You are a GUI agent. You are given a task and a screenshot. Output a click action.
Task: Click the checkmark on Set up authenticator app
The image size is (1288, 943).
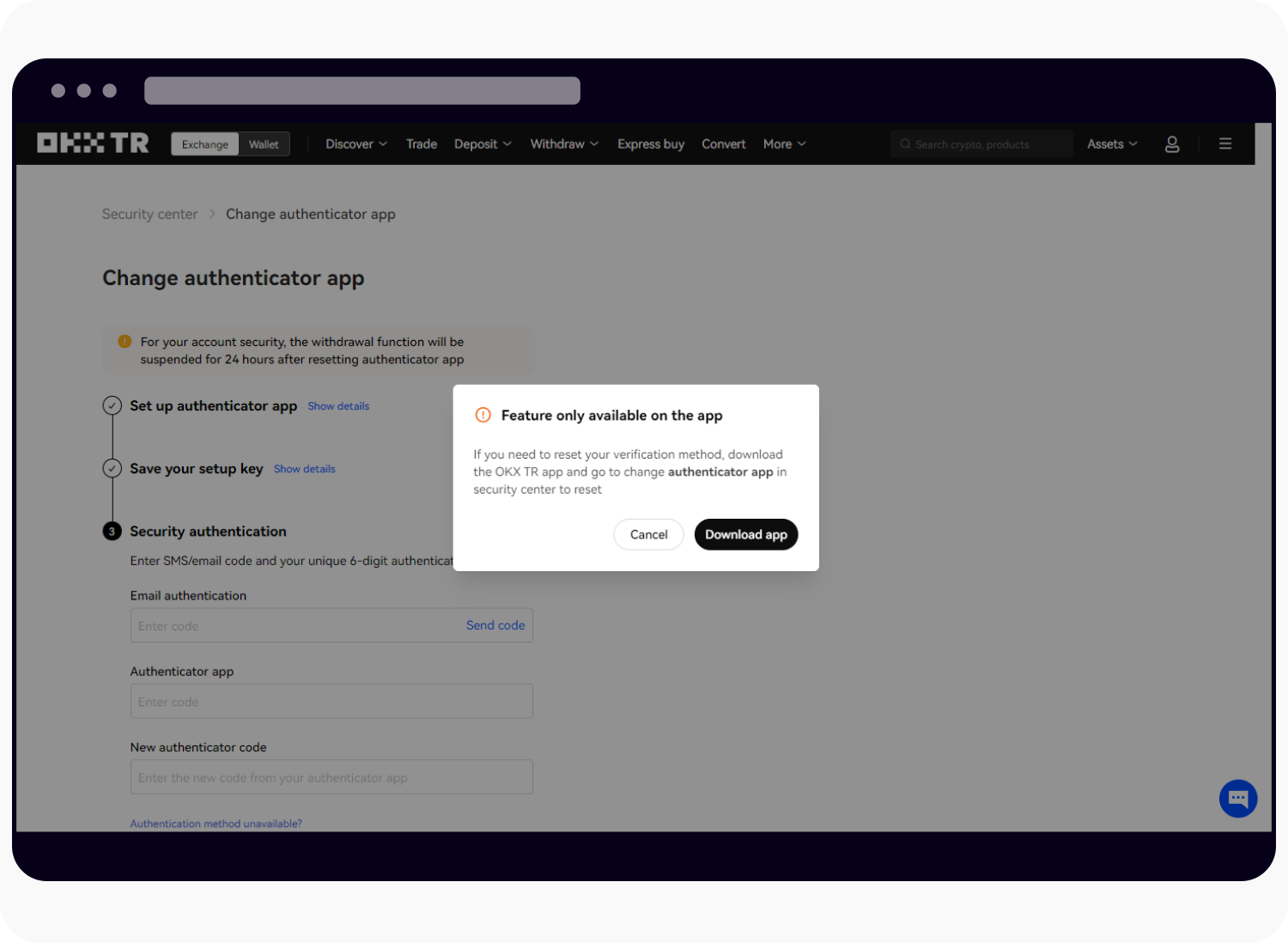coord(112,405)
